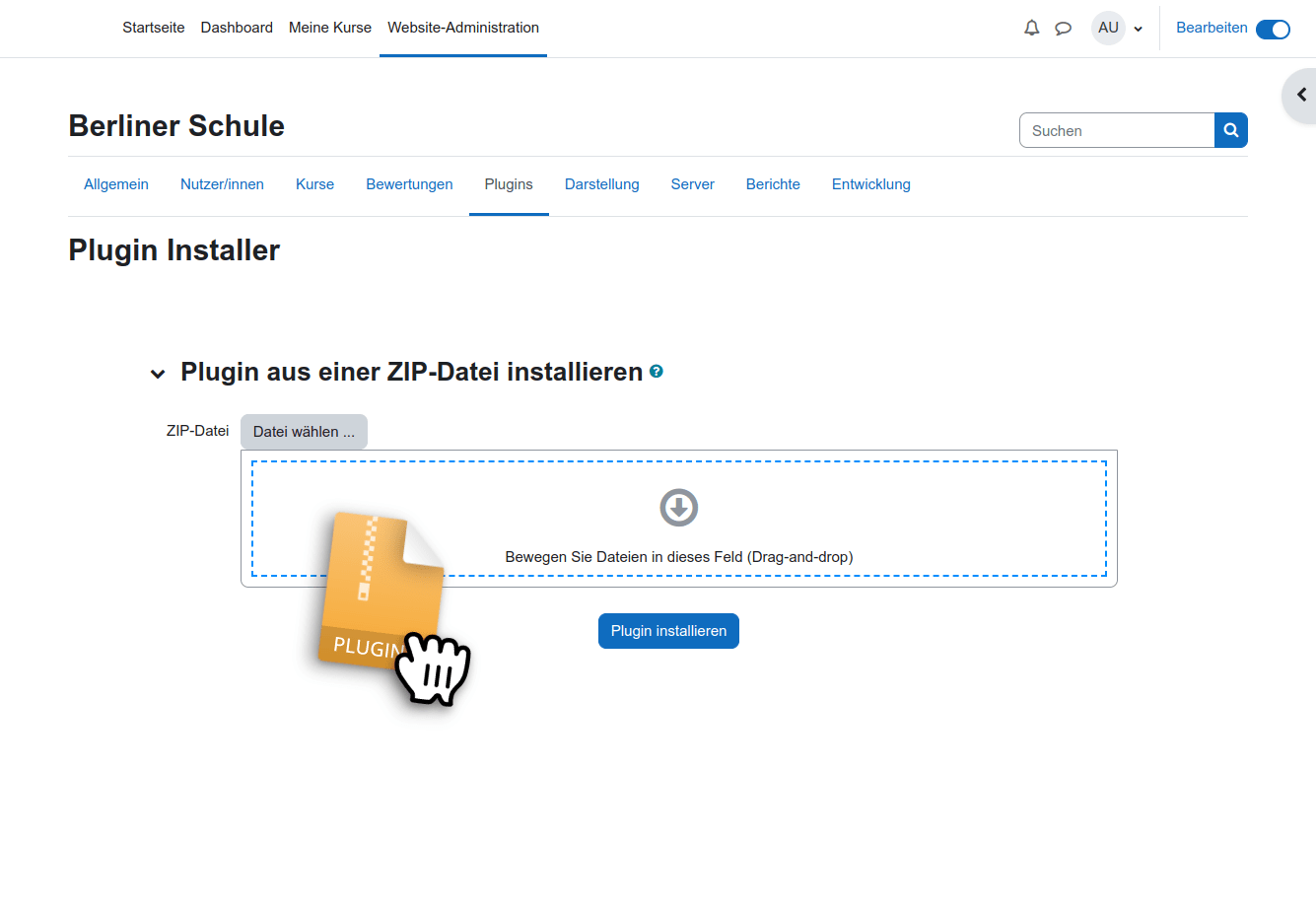1316x911 pixels.
Task: Open the notifications bell icon
Action: click(1031, 28)
